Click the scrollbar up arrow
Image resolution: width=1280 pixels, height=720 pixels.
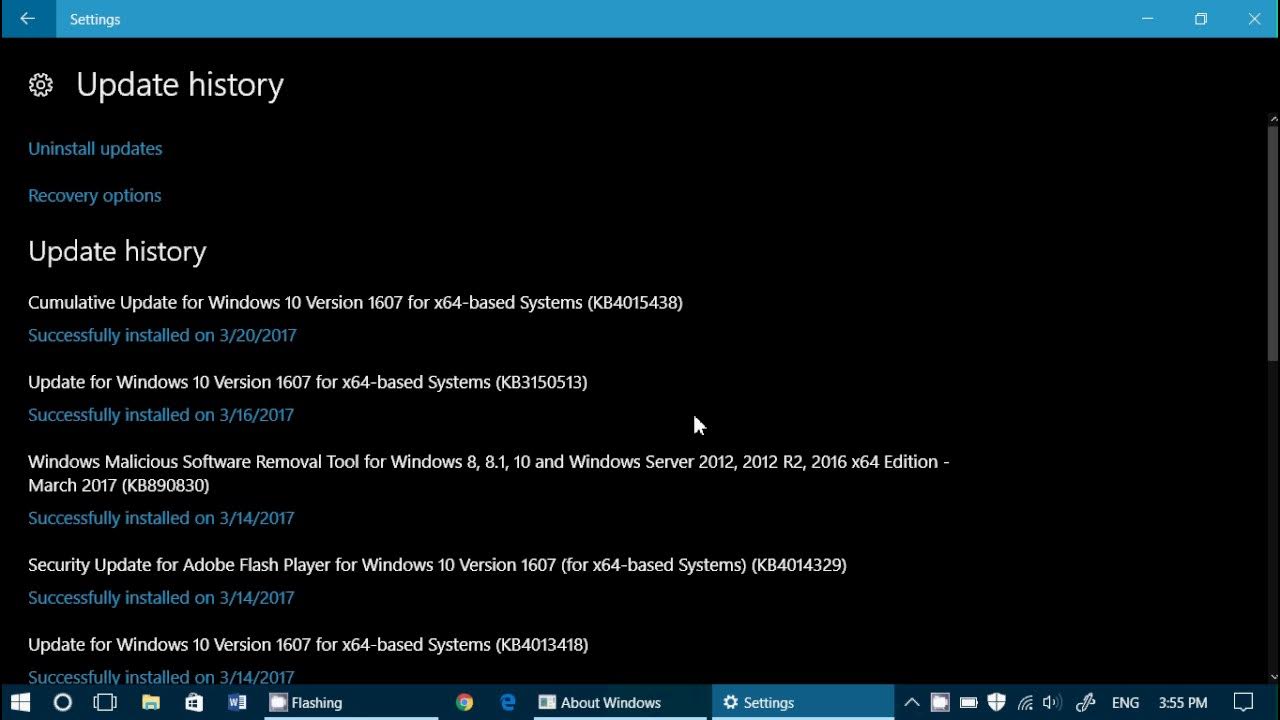click(x=1273, y=119)
